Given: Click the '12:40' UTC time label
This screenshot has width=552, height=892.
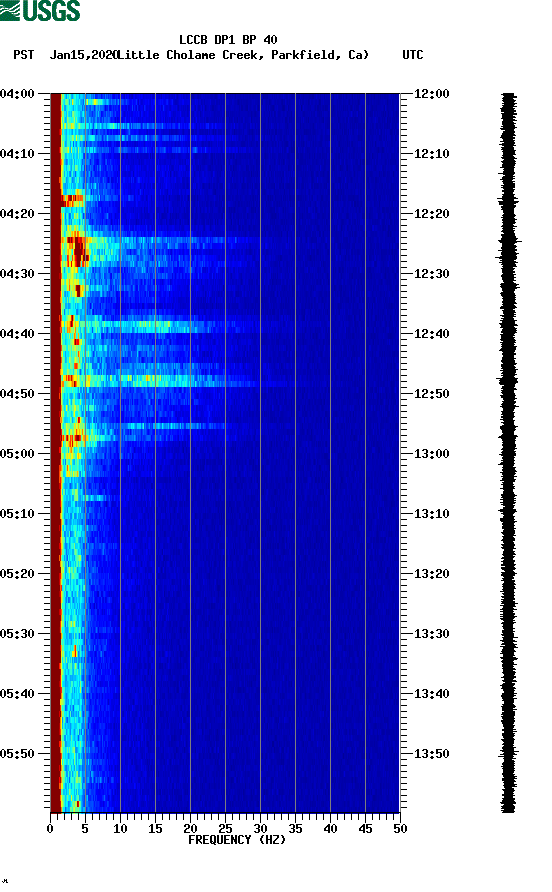Looking at the screenshot, I should [432, 333].
